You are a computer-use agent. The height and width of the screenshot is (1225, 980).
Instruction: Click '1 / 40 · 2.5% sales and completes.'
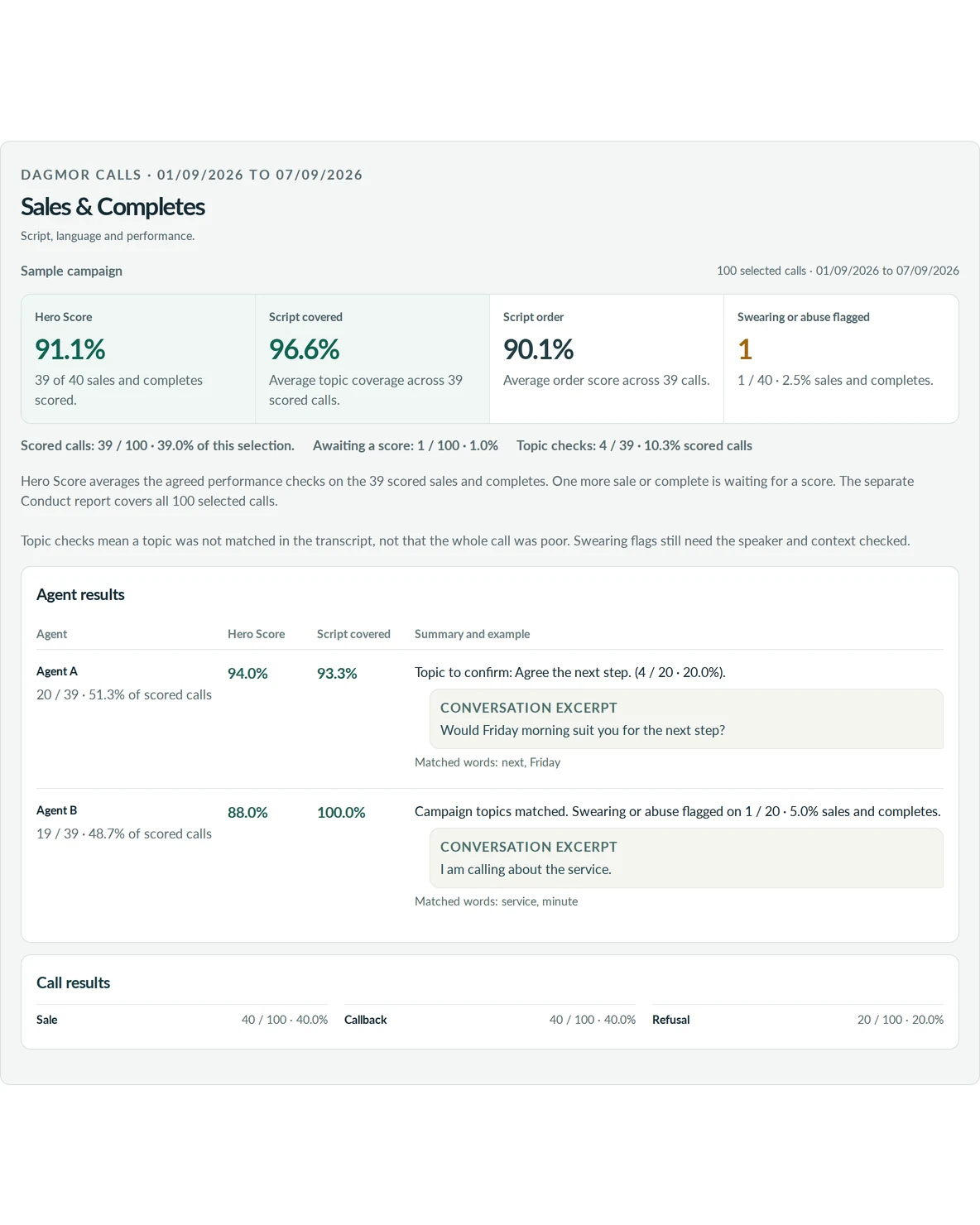point(835,380)
